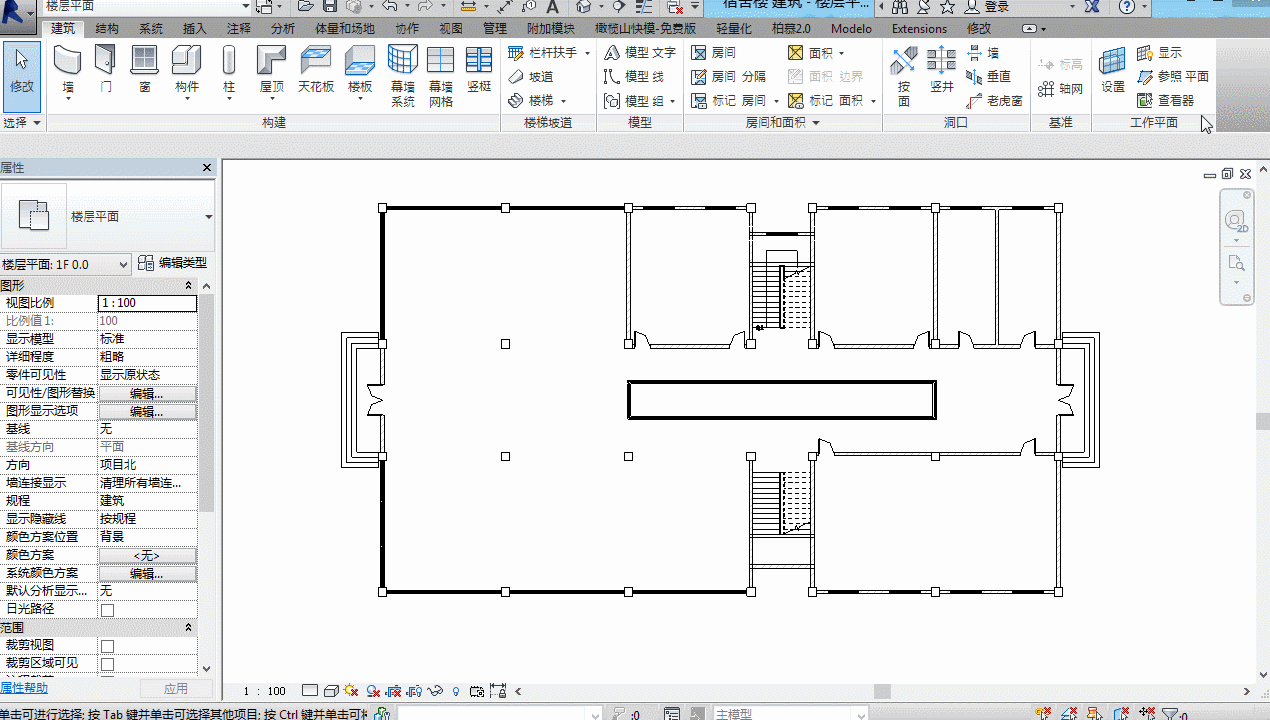Pick the 天花板 (Ceiling) tool
Viewport: 1270px width, 720px height.
coord(316,72)
